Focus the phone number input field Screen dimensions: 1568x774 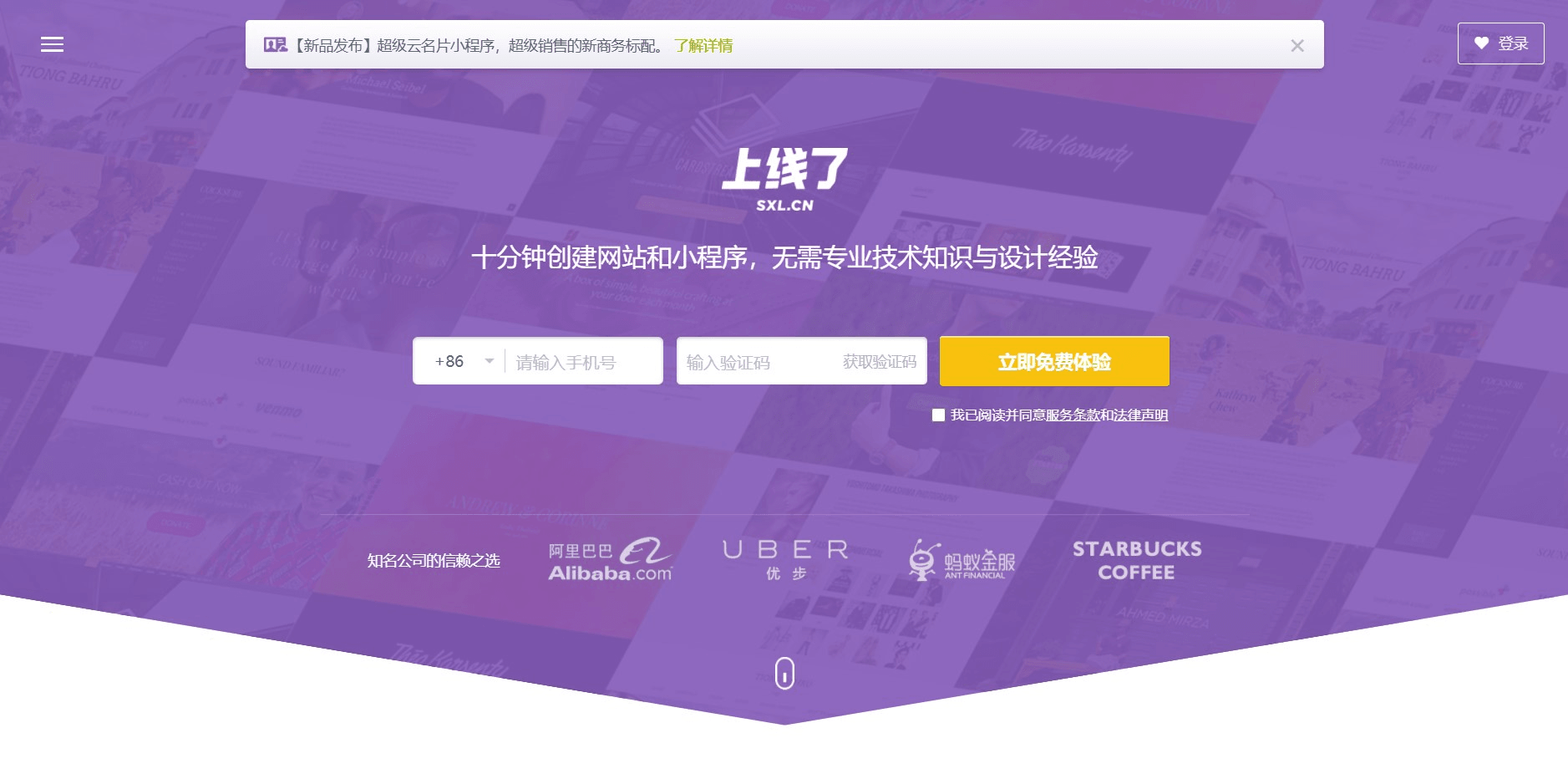pyautogui.click(x=583, y=362)
